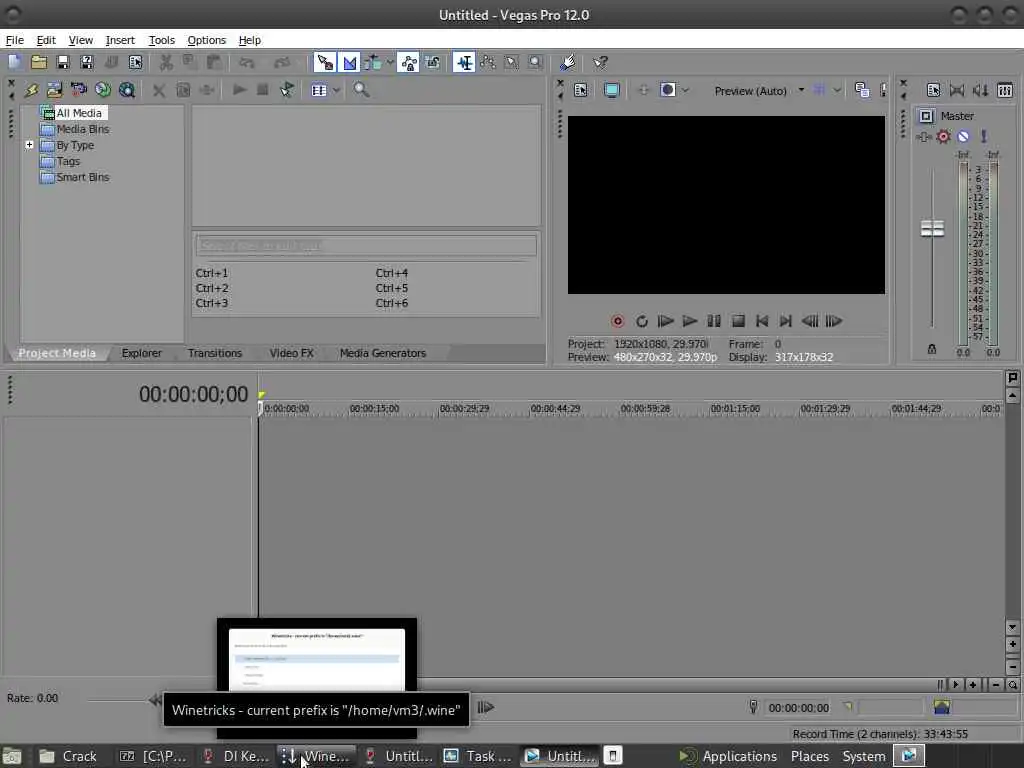The width and height of the screenshot is (1024, 768).
Task: Open Project Media Views dropdown arrow
Action: pos(336,90)
